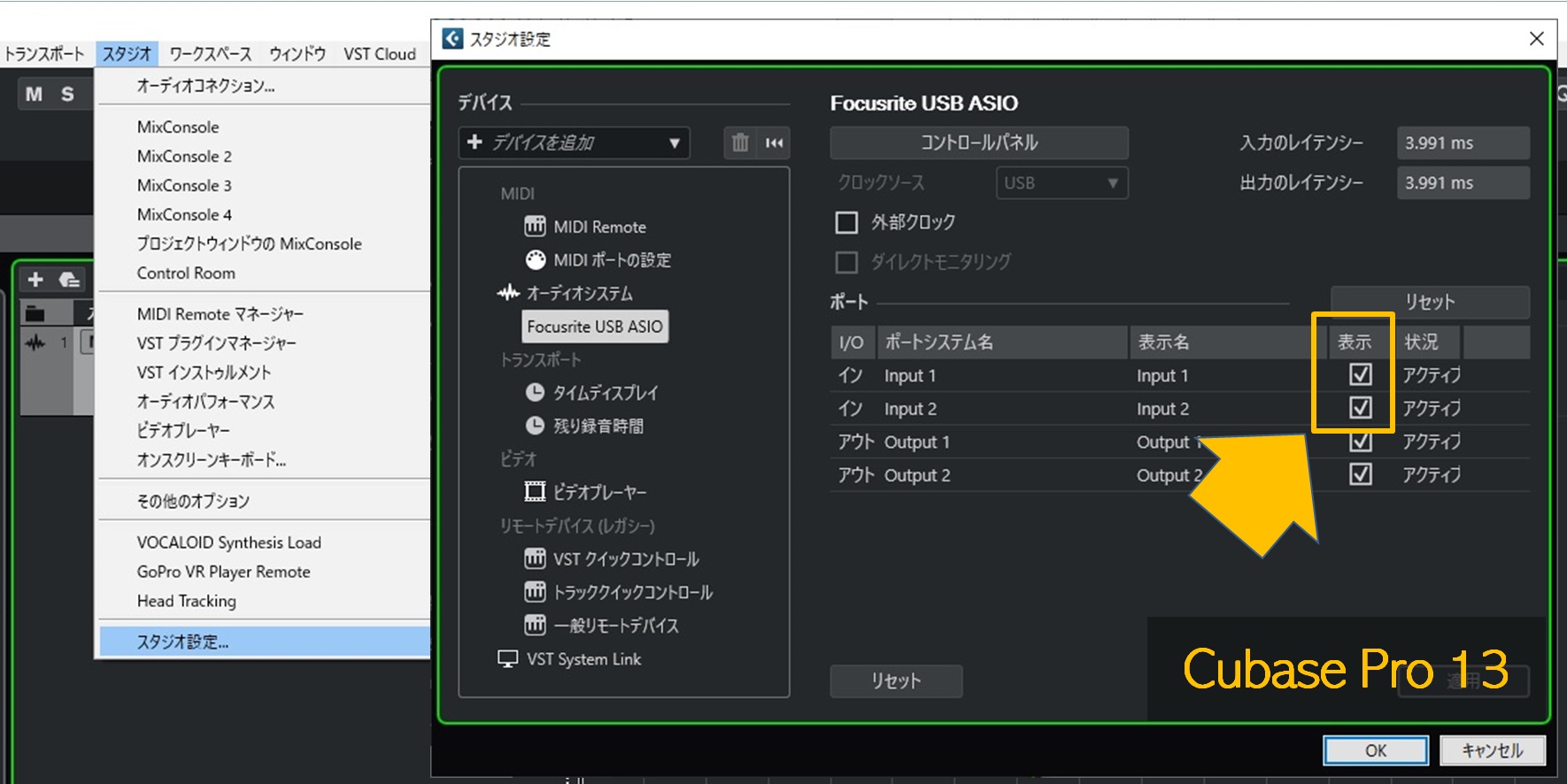Viewport: 1567px width, 784px height.
Task: Open the クロックソース USB dropdown
Action: [x=1061, y=182]
